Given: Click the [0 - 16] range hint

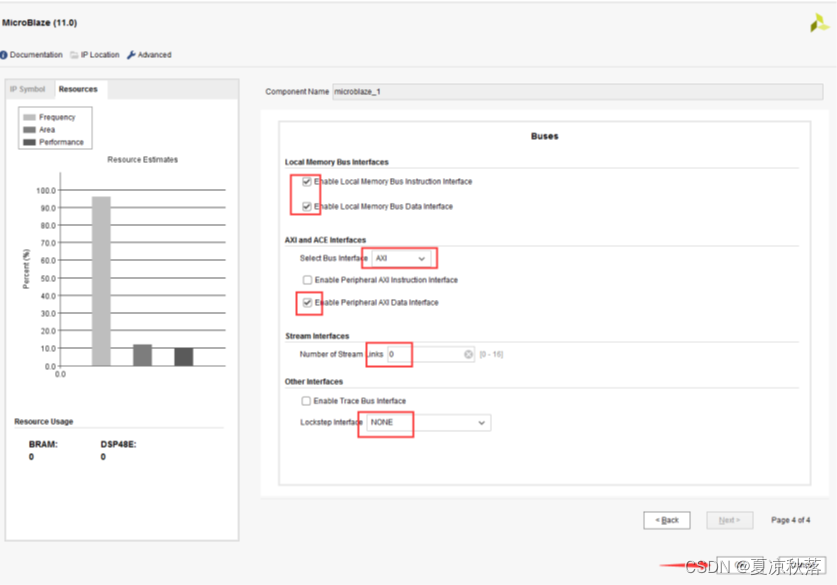Looking at the screenshot, I should pyautogui.click(x=491, y=354).
